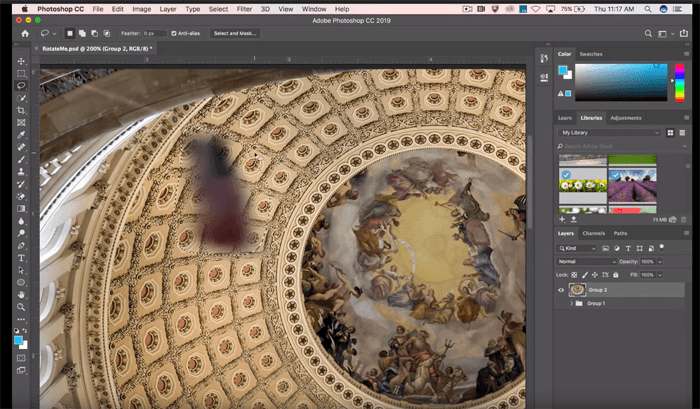Open the Normal blend mode dropdown
700x409 pixels.
pos(587,262)
